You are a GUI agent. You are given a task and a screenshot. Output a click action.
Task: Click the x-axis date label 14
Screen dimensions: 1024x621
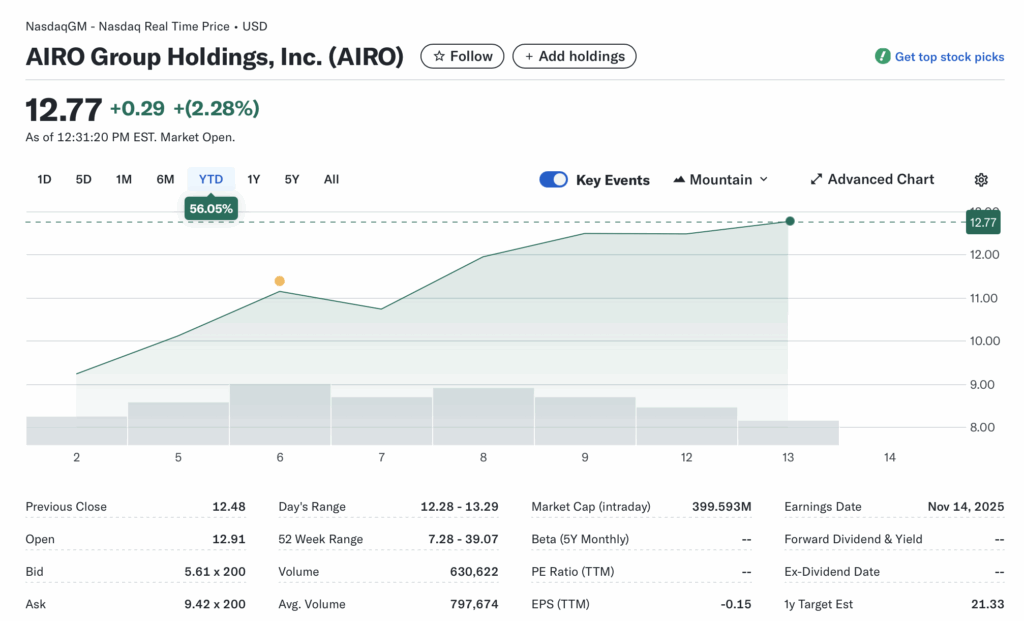tap(889, 457)
